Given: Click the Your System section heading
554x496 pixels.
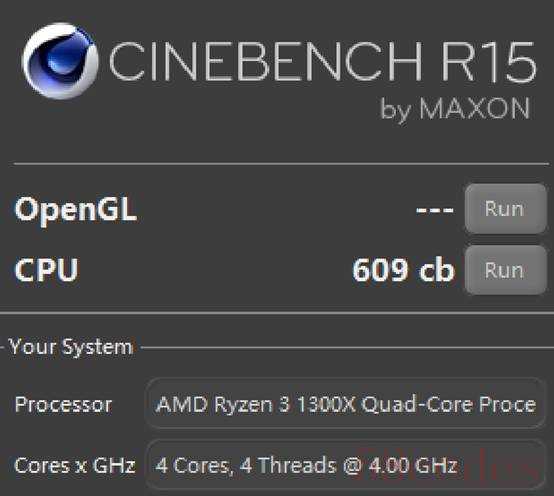Looking at the screenshot, I should (x=70, y=347).
